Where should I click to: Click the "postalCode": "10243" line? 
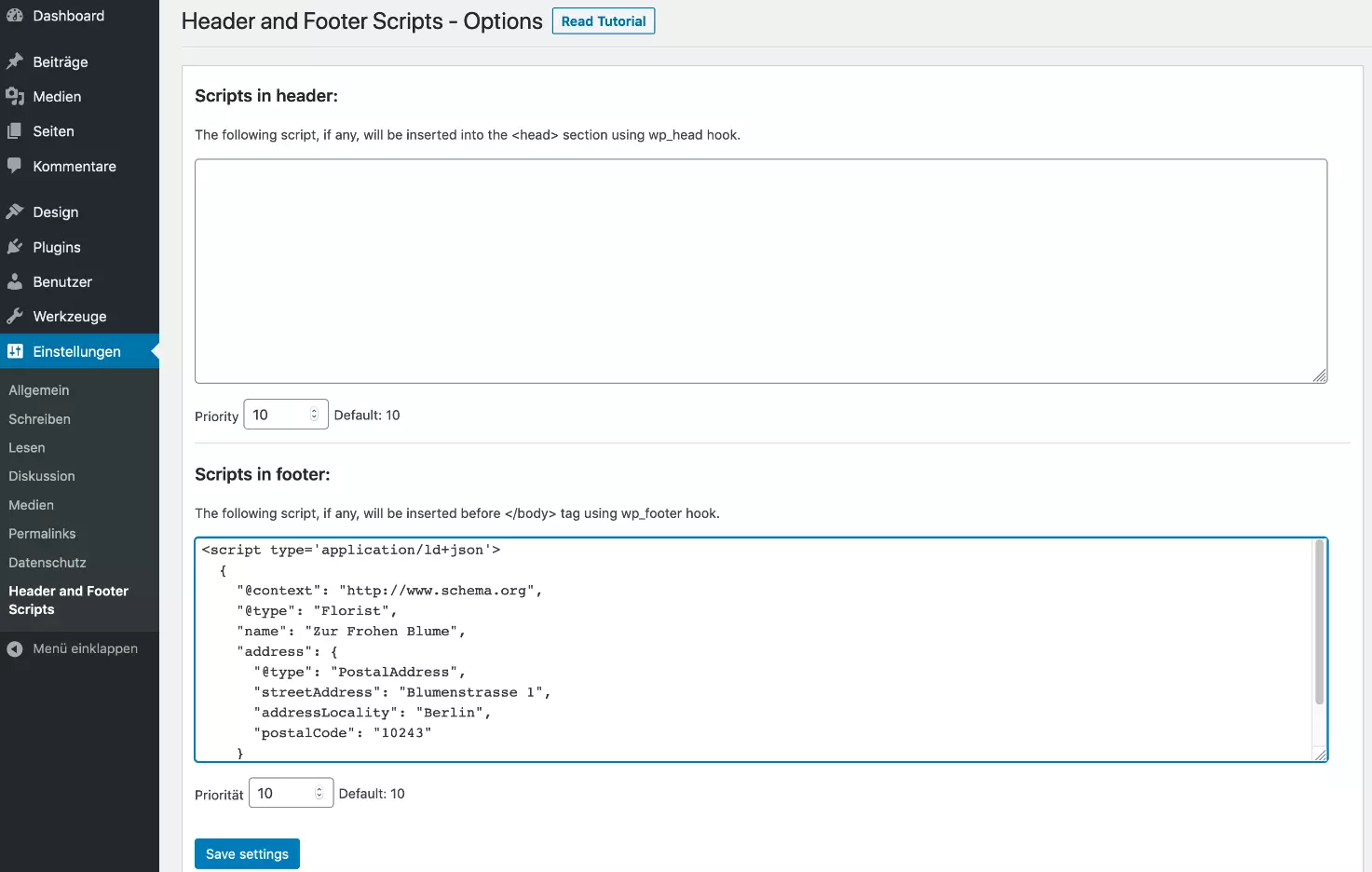[x=342, y=733]
